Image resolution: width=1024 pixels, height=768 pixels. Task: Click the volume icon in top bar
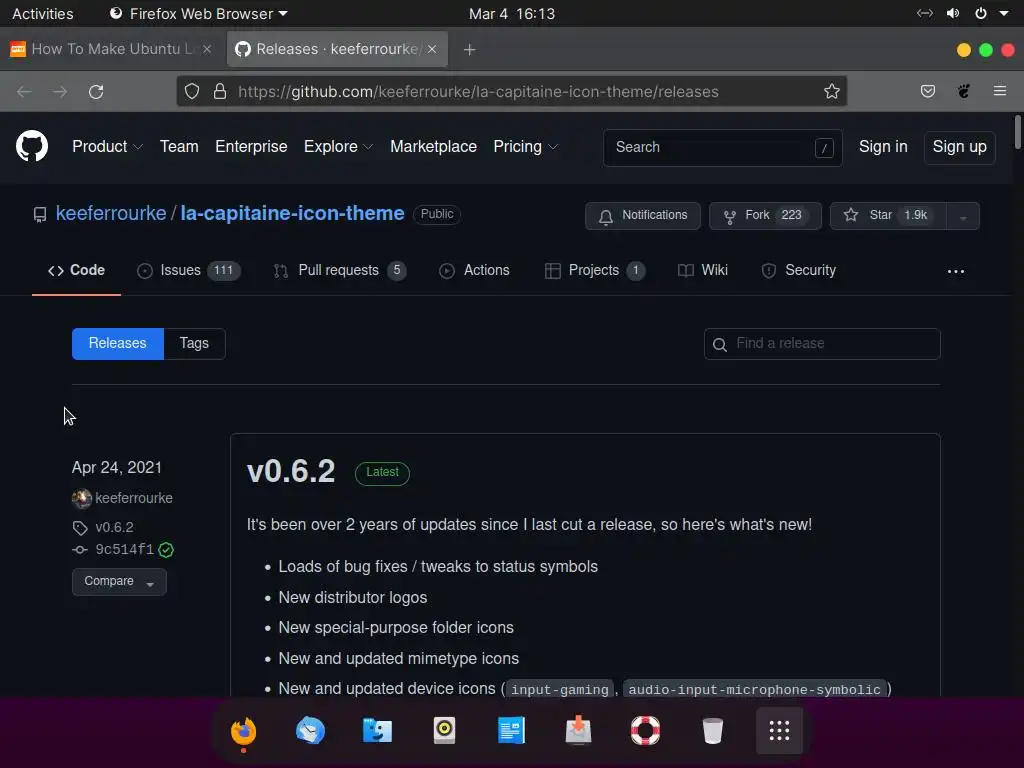(x=953, y=14)
